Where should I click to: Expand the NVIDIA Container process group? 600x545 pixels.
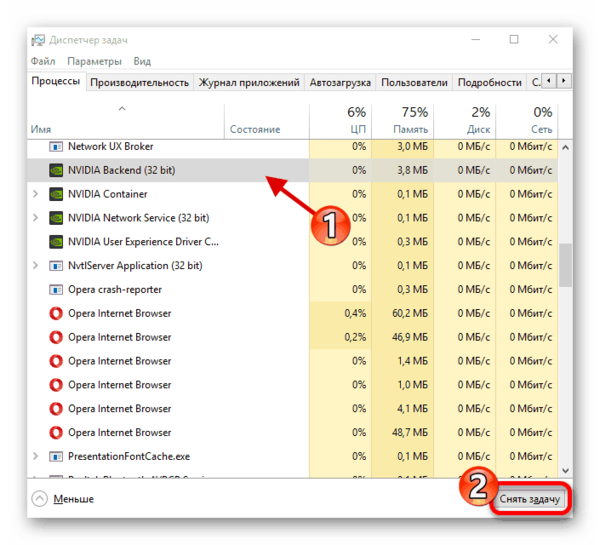click(36, 194)
